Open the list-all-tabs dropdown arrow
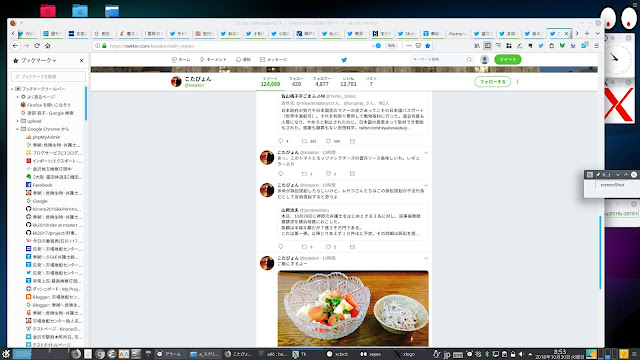This screenshot has height=360, width=640. tap(598, 33)
